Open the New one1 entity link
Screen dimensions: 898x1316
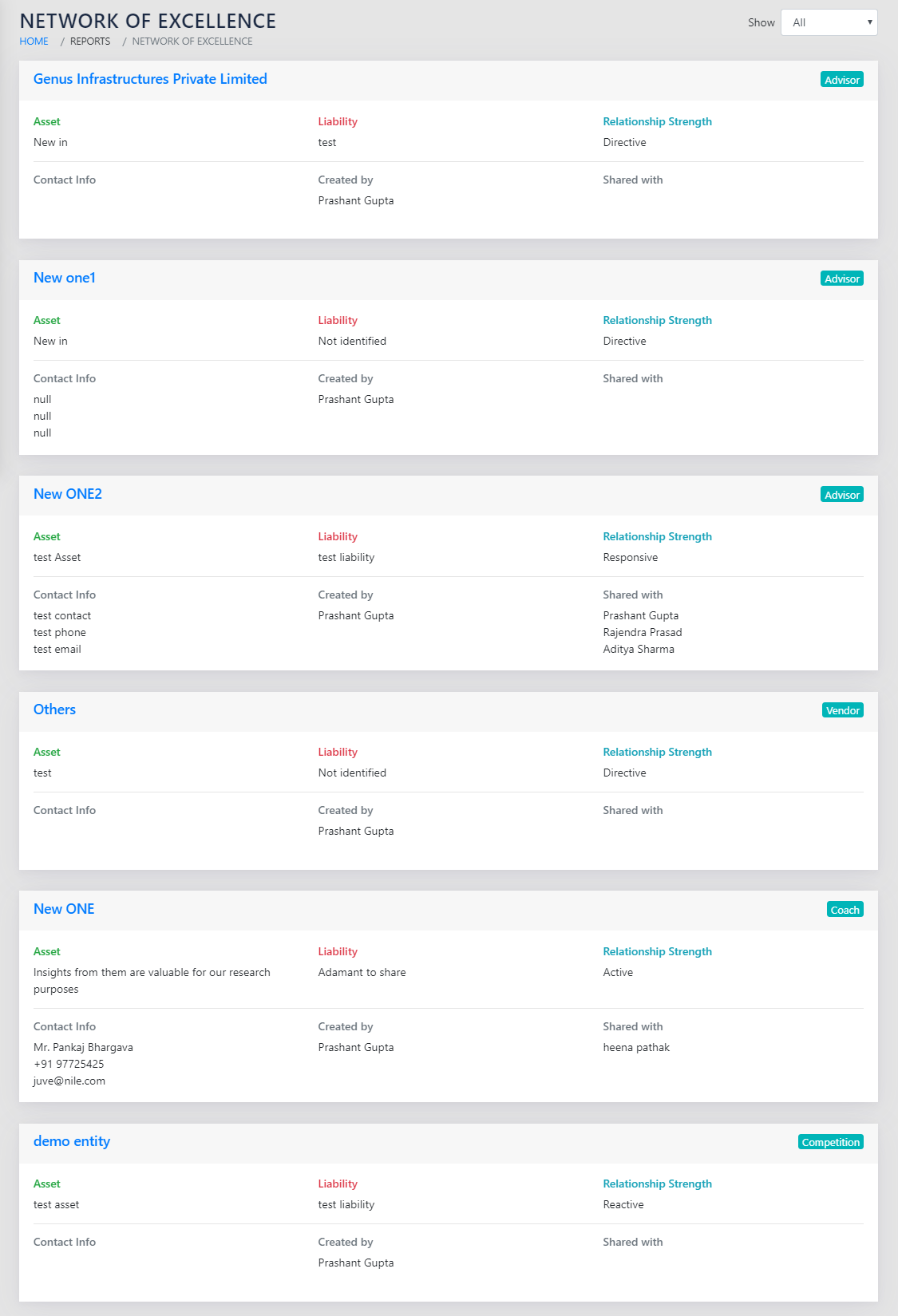tap(65, 278)
